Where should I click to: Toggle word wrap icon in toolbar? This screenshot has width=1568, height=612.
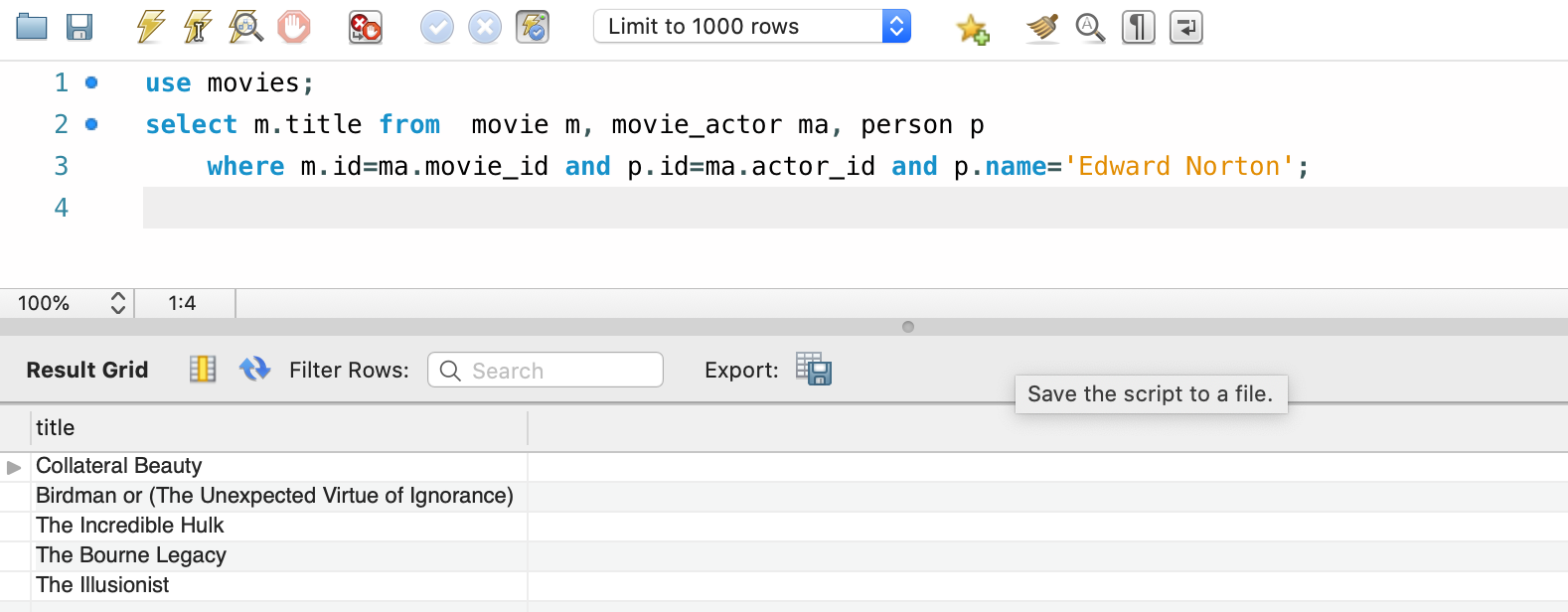(x=1186, y=27)
